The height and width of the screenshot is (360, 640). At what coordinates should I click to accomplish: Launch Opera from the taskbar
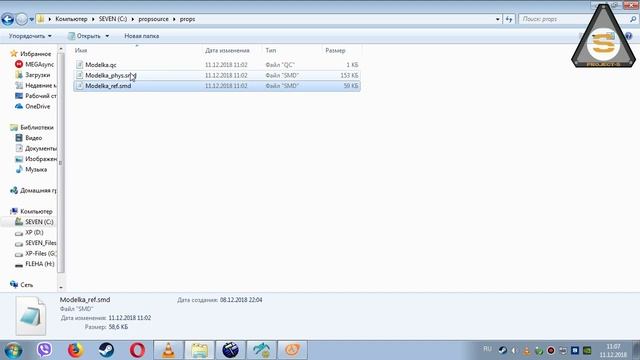point(137,350)
